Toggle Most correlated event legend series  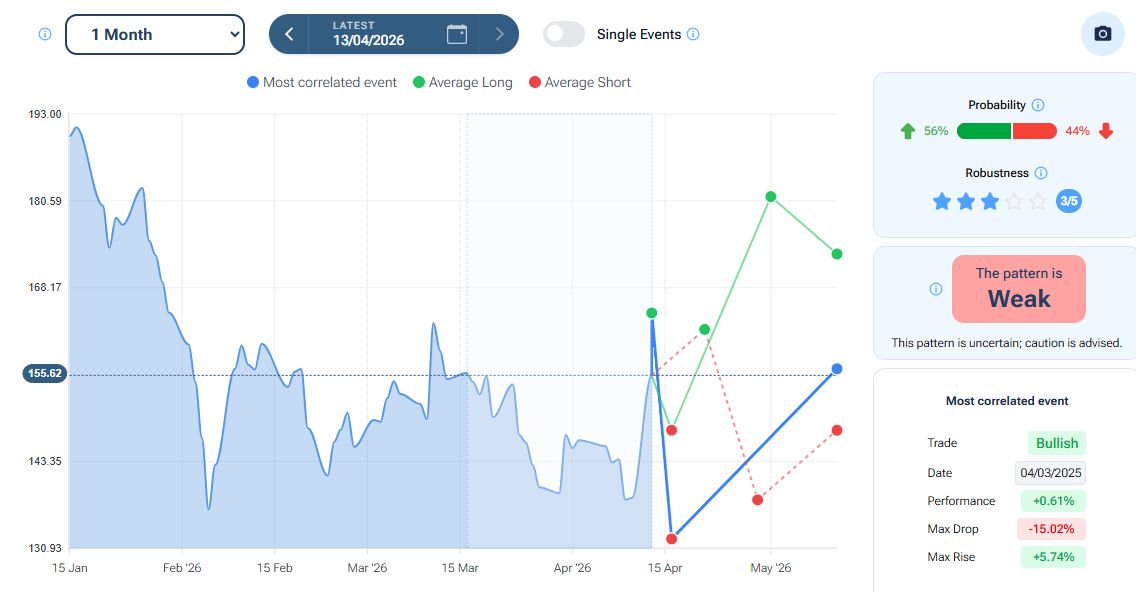point(322,82)
